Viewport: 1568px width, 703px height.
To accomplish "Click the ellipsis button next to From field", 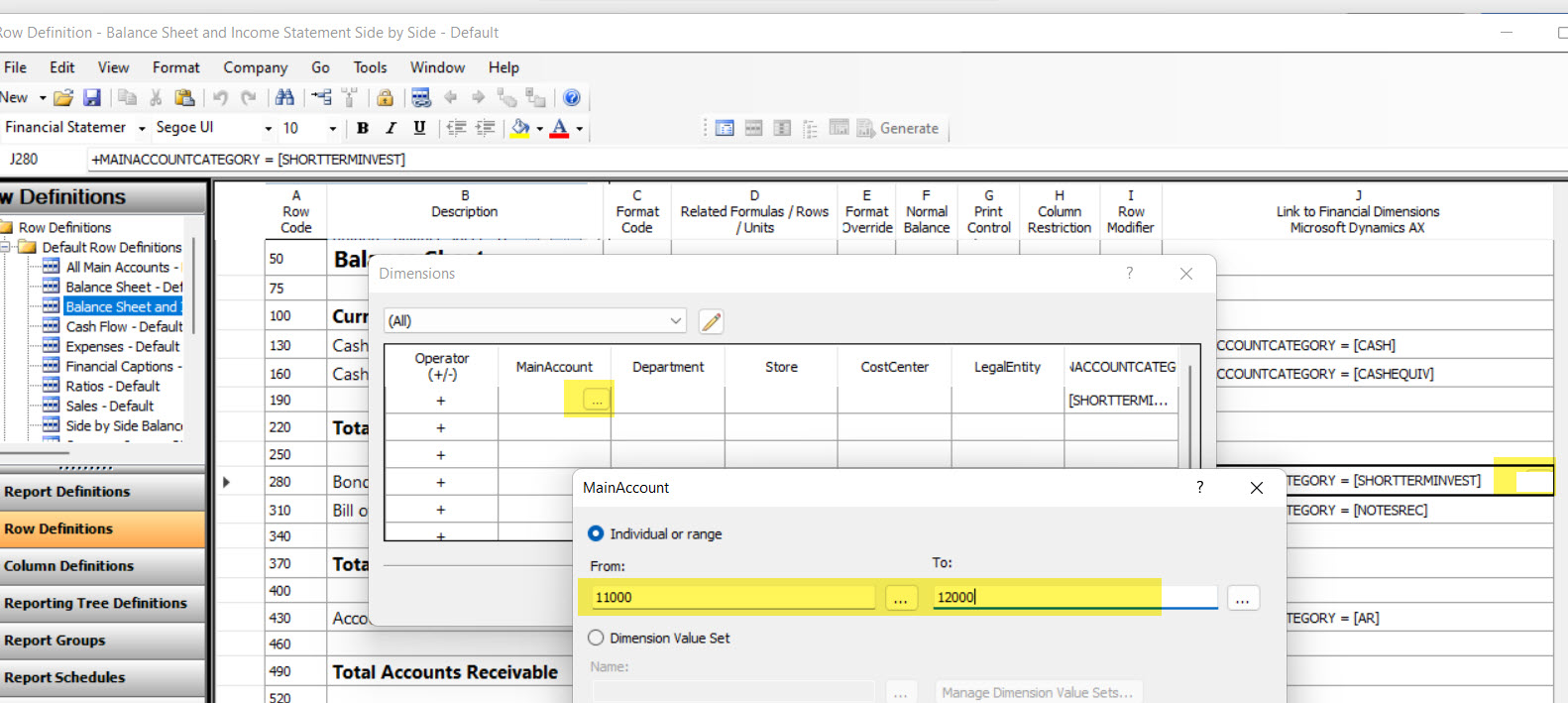I will click(900, 598).
